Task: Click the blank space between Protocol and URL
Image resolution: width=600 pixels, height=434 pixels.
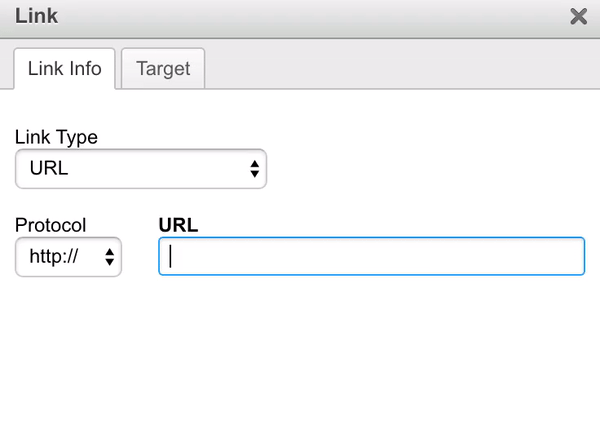Action: coord(140,257)
